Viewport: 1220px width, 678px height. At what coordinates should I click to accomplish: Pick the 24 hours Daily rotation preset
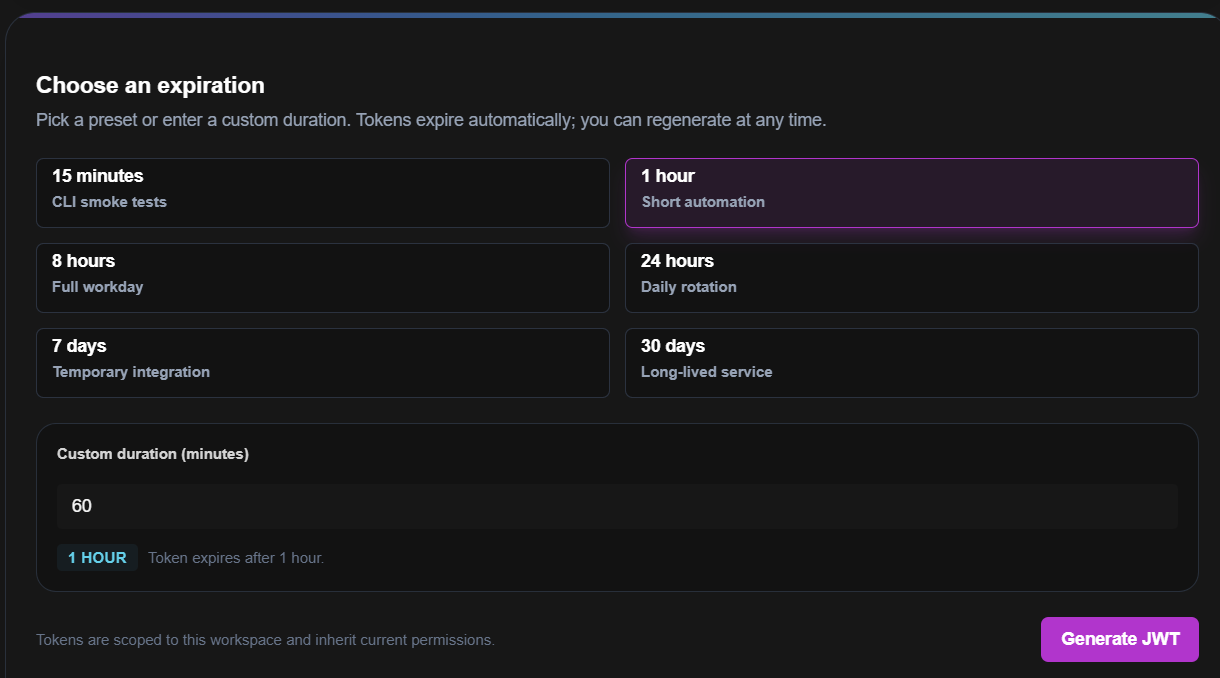pyautogui.click(x=911, y=278)
